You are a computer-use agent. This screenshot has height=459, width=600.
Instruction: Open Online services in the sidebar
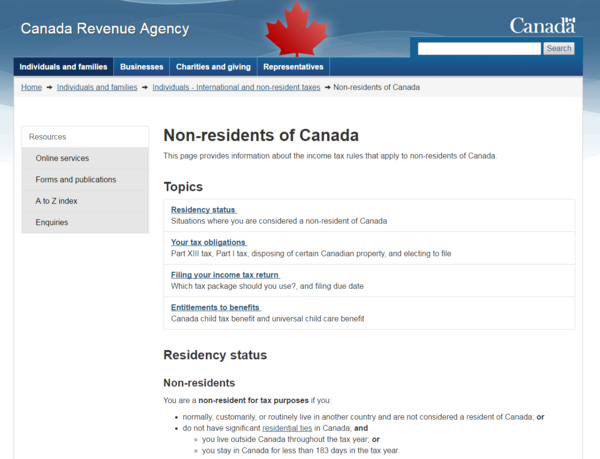click(x=85, y=158)
